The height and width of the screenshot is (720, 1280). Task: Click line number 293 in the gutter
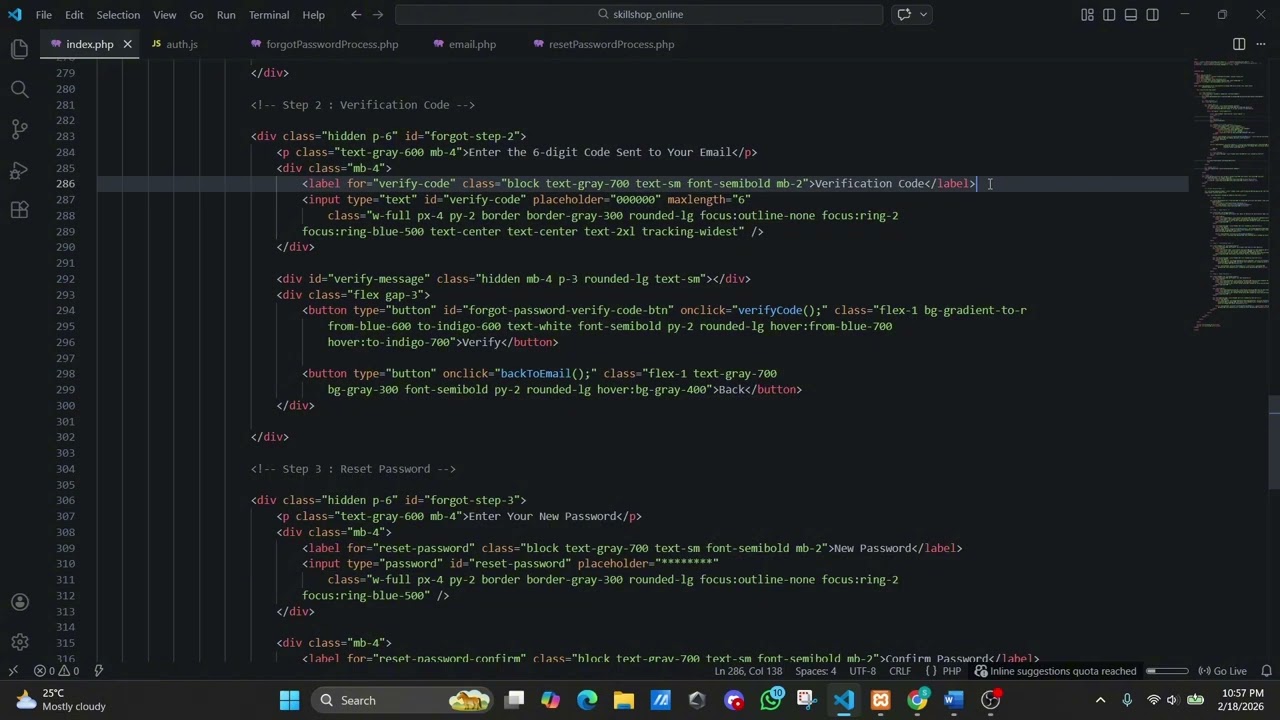65,295
